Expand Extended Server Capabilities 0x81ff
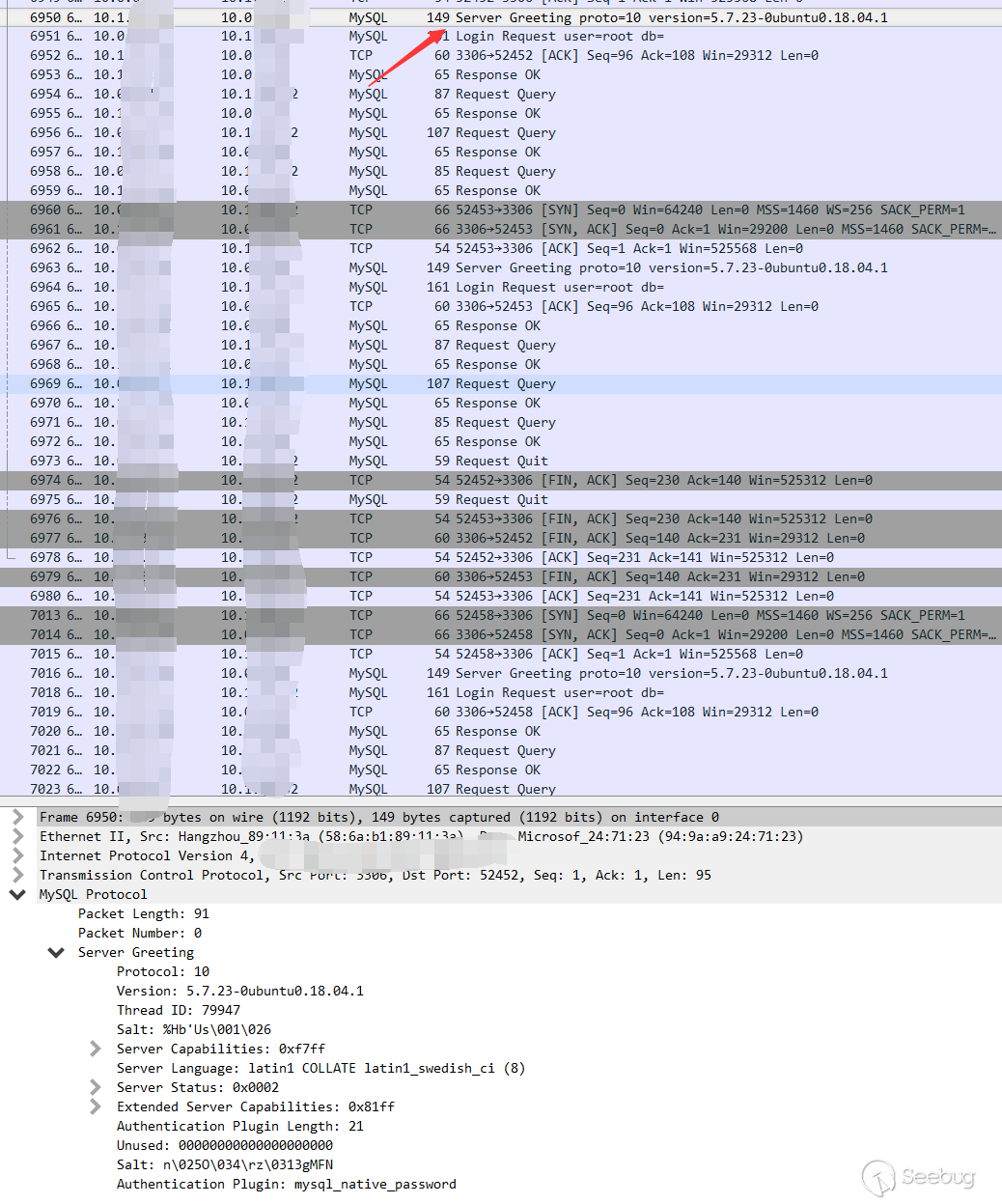This screenshot has height=1204, width=1002. pos(95,1106)
